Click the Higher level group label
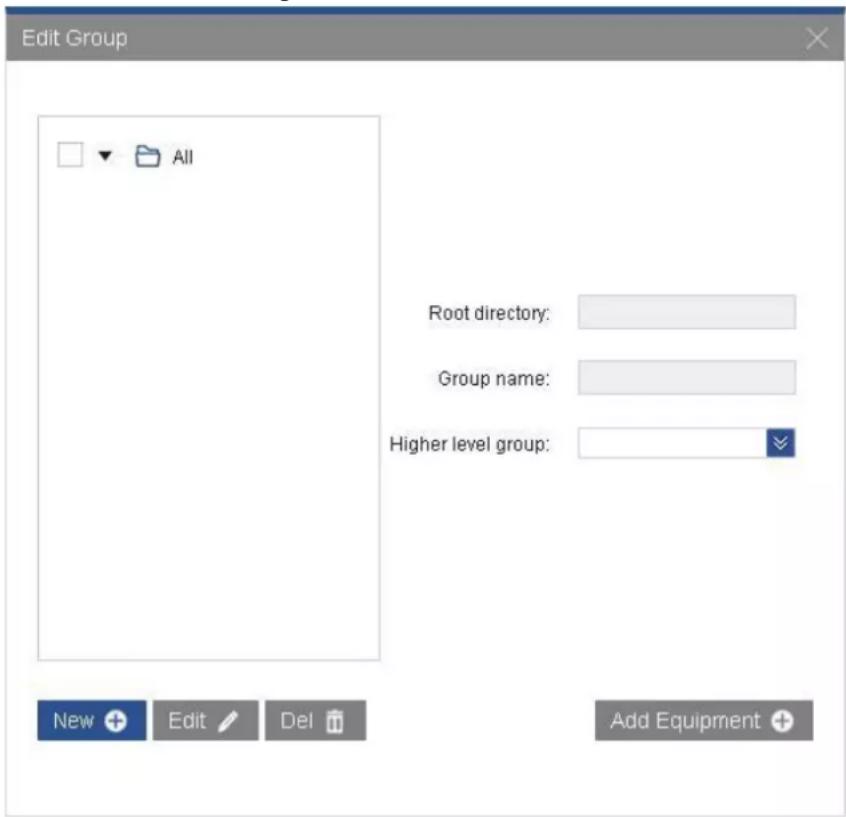This screenshot has width=846, height=817. tap(469, 444)
